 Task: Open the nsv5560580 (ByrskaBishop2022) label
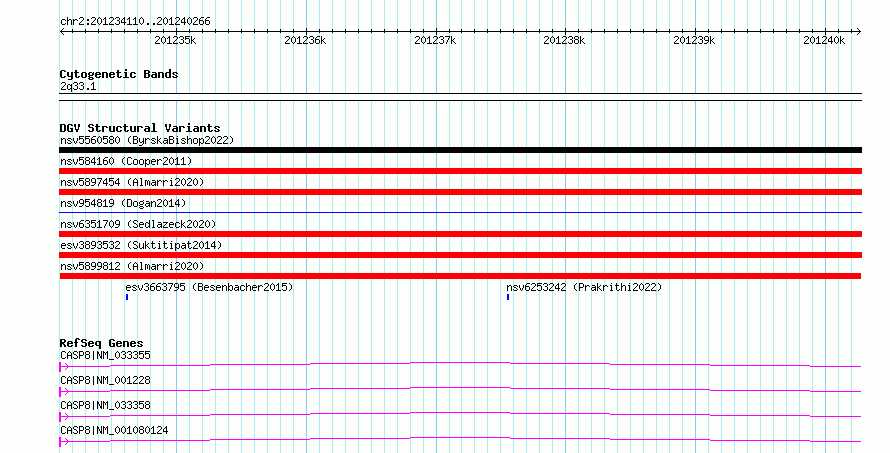147,140
